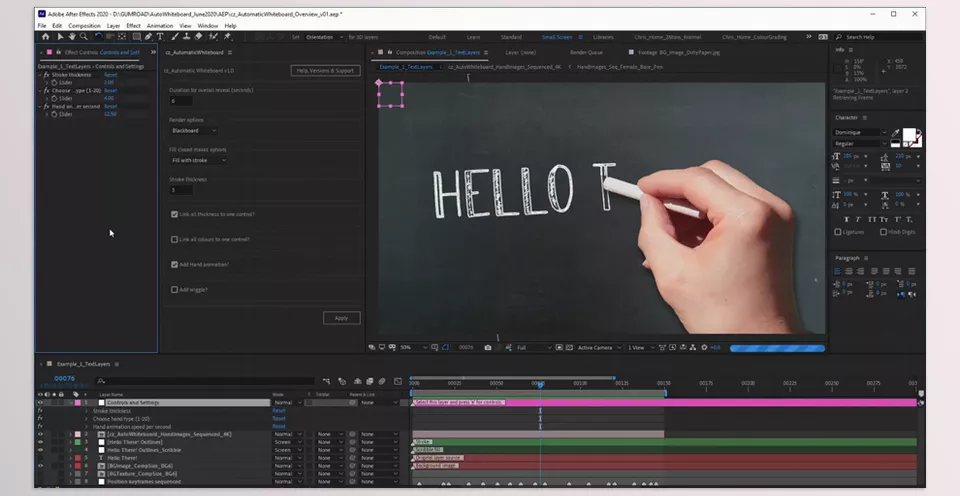
Task: Open the Orientation dropdown in toolbar
Action: pos(324,37)
